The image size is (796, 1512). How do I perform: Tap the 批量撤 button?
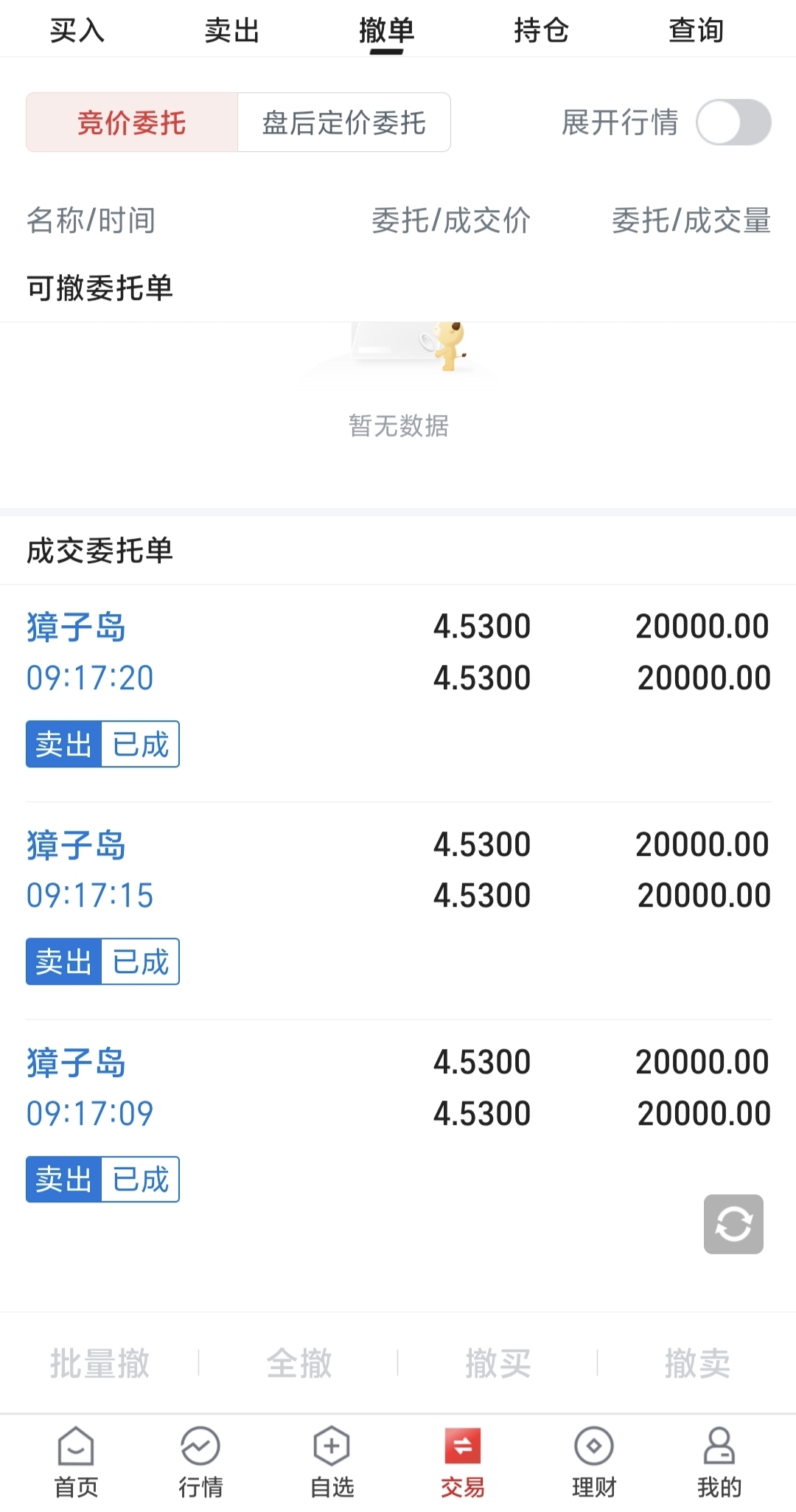(x=99, y=1363)
